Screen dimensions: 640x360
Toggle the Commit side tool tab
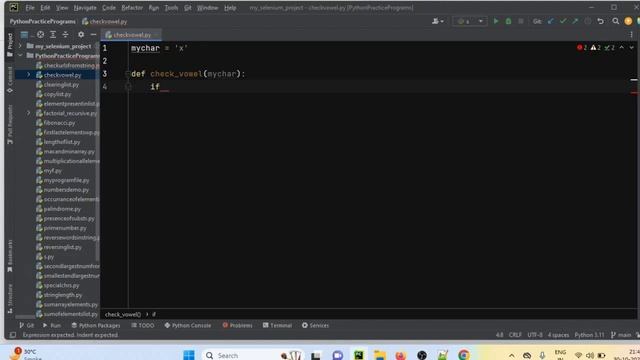click(x=10, y=80)
